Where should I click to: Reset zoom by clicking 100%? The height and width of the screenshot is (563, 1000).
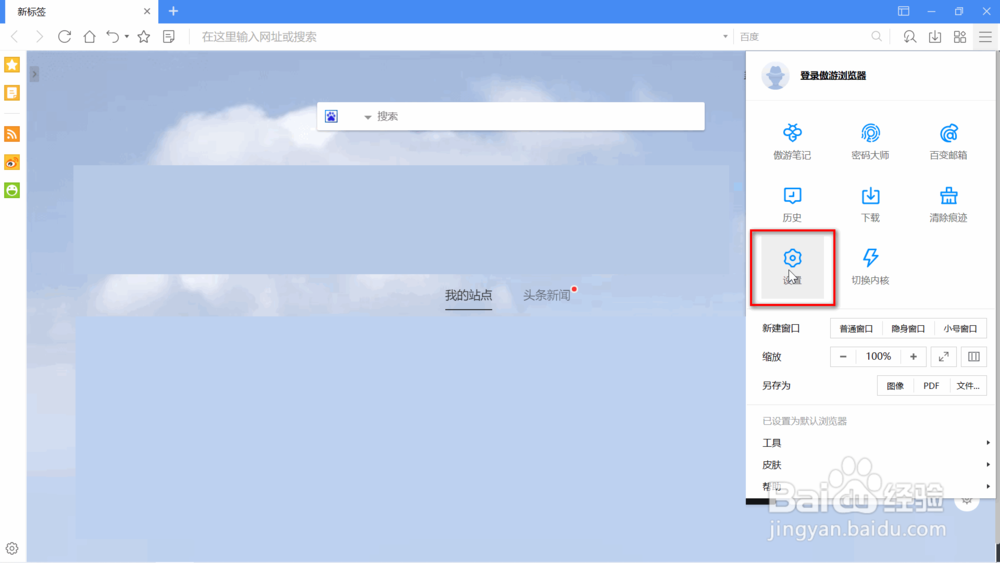tap(878, 357)
